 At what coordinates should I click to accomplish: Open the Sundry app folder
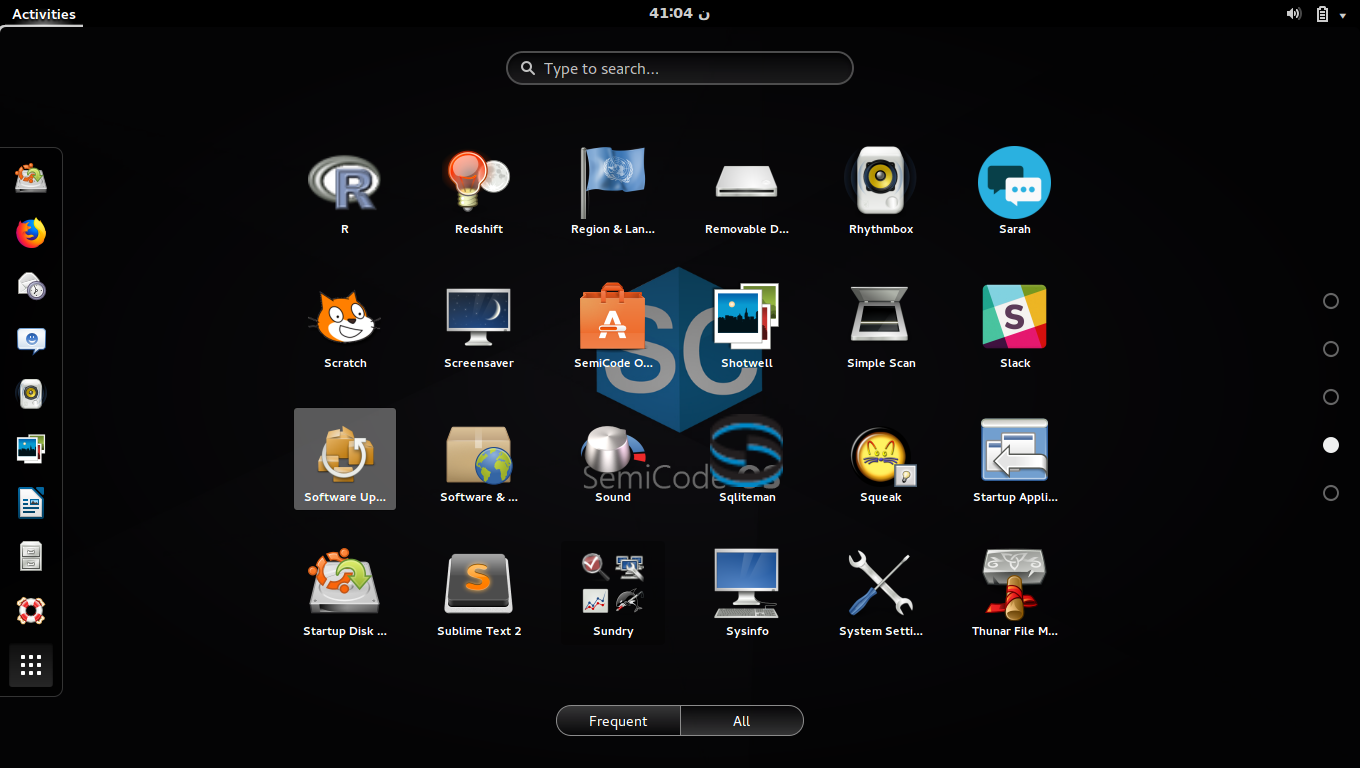click(613, 595)
